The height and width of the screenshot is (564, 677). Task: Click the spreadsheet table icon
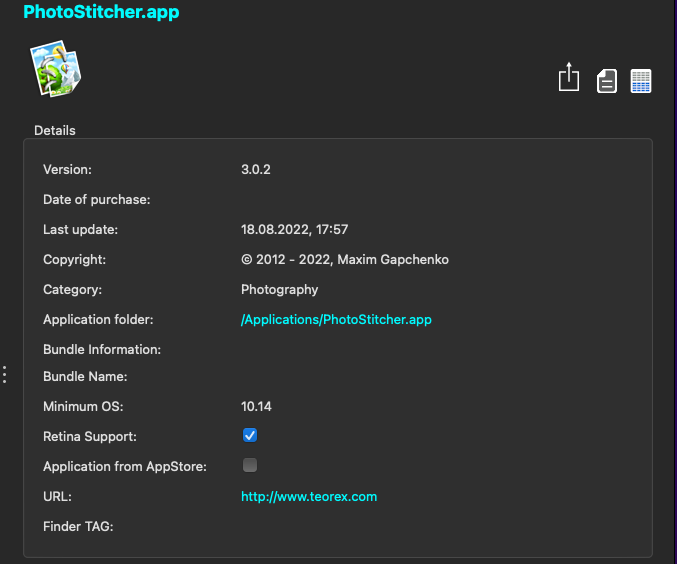[x=641, y=81]
